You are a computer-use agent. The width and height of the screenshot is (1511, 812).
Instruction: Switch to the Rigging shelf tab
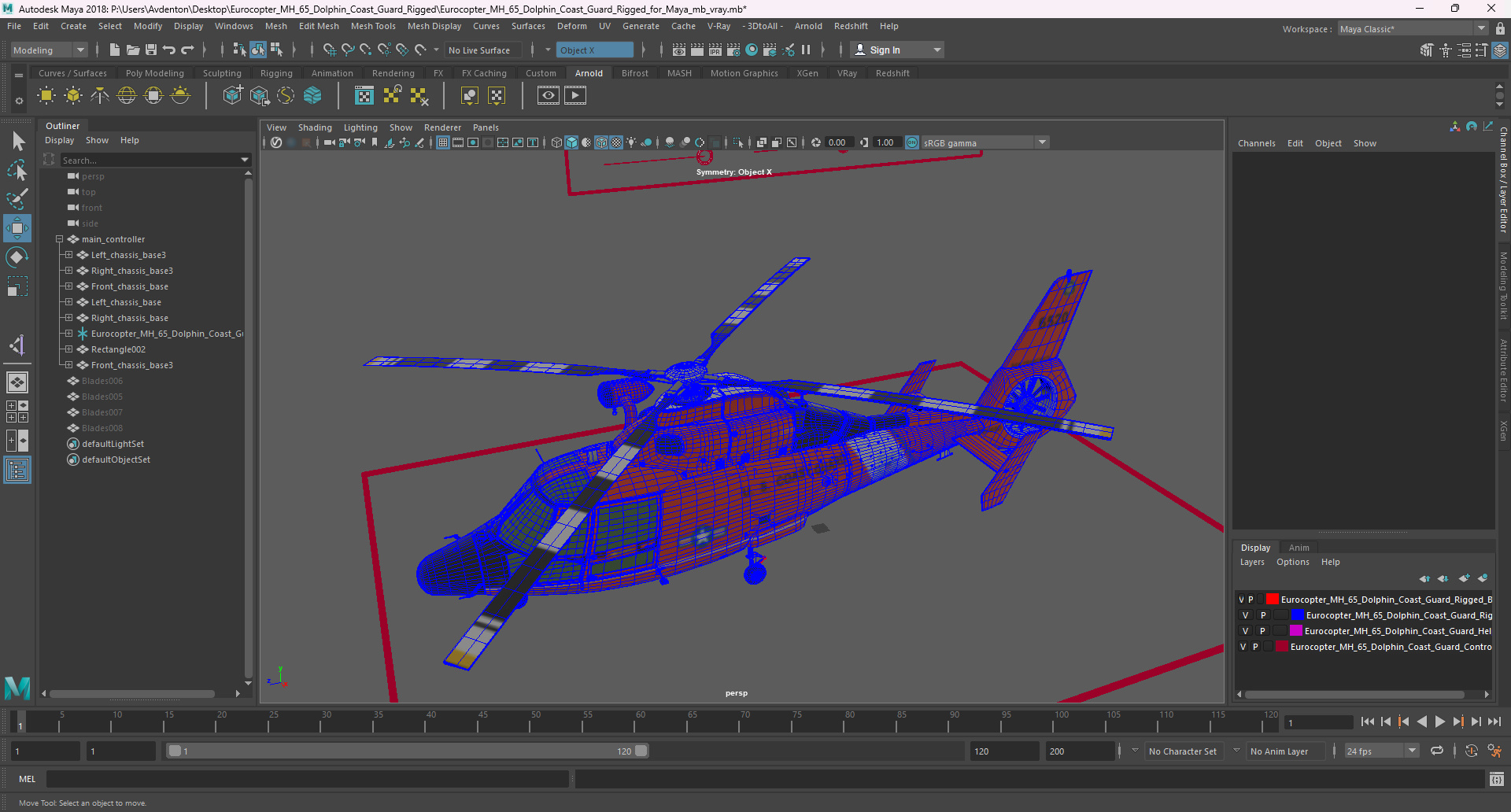pos(276,73)
